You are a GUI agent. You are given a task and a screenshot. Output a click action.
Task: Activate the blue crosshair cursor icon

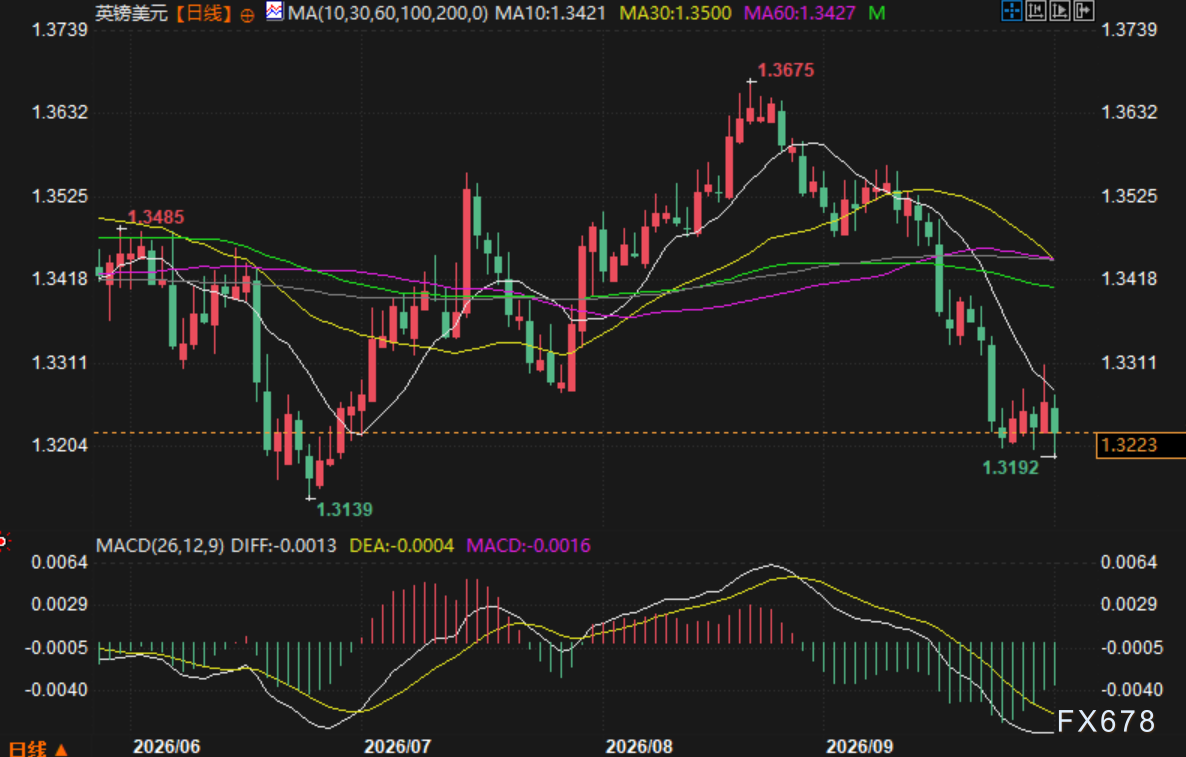tap(1011, 11)
